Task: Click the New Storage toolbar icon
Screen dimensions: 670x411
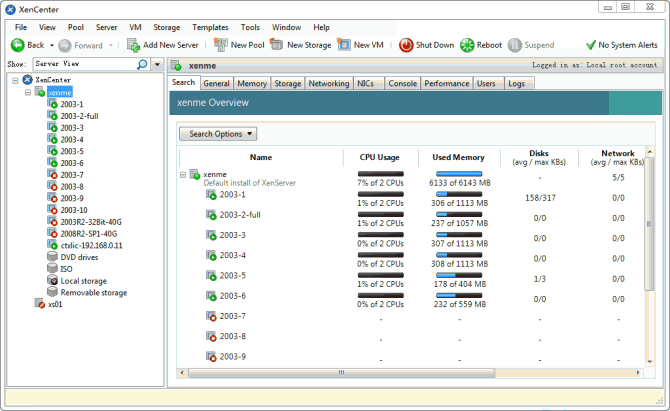Action: [277, 44]
